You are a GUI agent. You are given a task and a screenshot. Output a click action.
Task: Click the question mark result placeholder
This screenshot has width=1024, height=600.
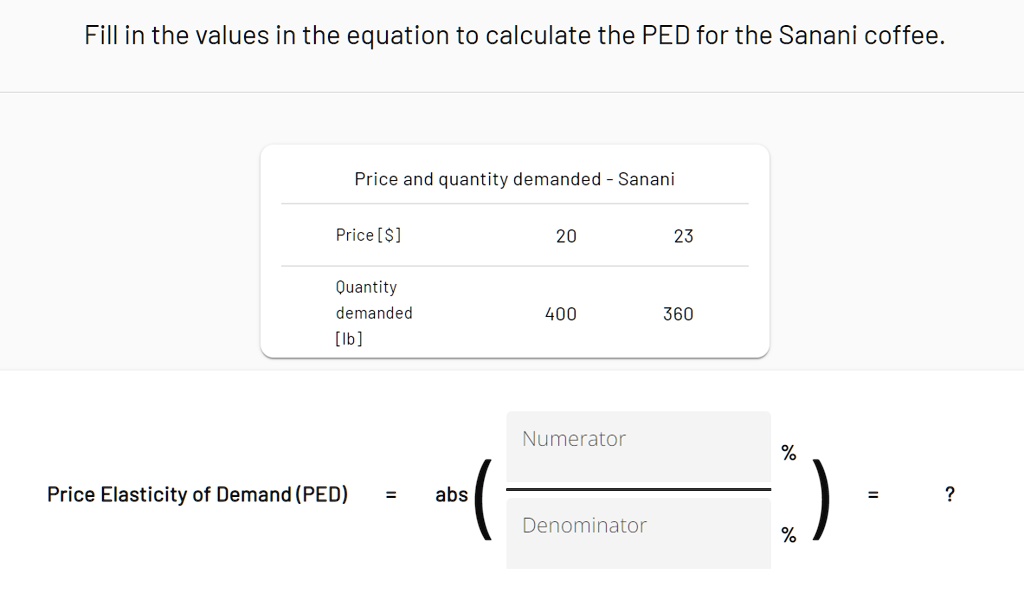pos(949,493)
